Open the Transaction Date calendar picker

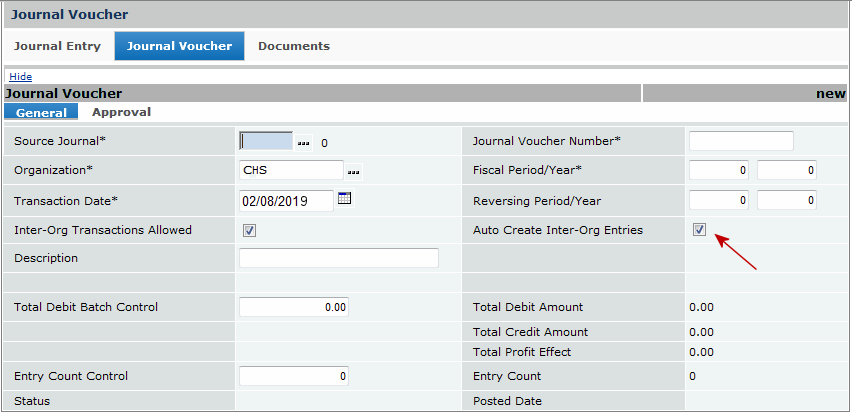(344, 199)
